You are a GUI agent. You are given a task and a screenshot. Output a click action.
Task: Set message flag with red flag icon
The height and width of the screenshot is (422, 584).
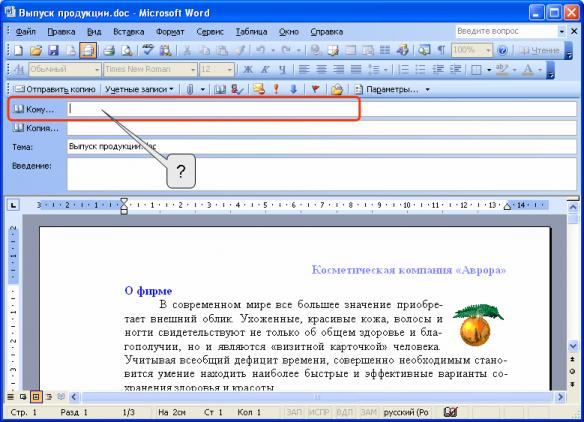tap(315, 89)
